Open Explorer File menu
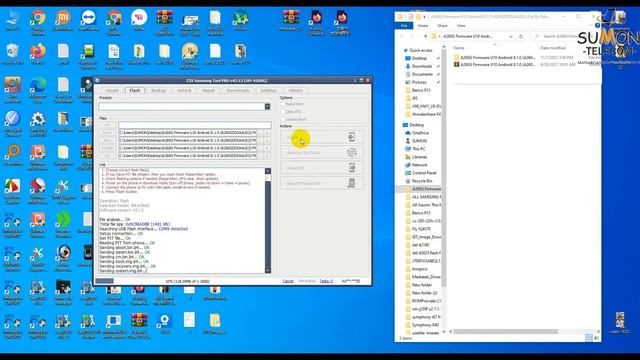640x360 pixels. (x=404, y=26)
